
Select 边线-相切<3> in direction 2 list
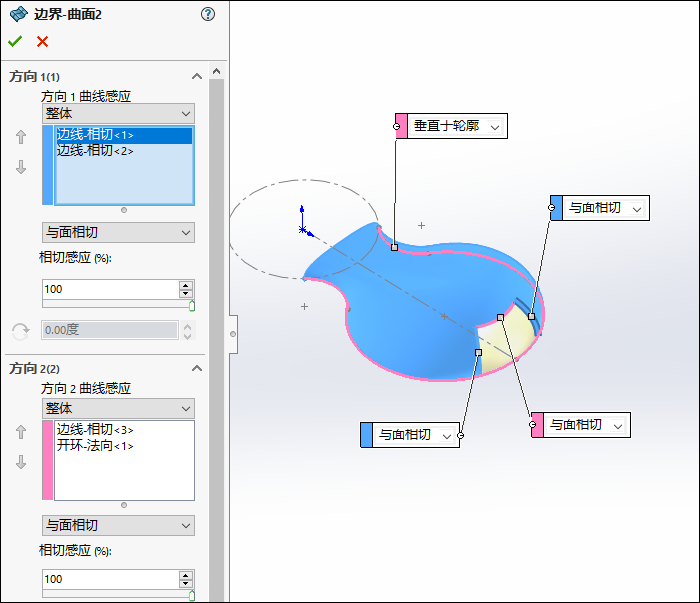pos(124,429)
